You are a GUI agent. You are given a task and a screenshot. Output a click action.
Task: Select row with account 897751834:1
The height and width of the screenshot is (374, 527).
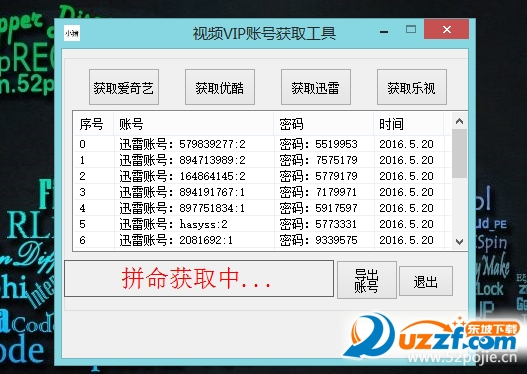(262, 208)
